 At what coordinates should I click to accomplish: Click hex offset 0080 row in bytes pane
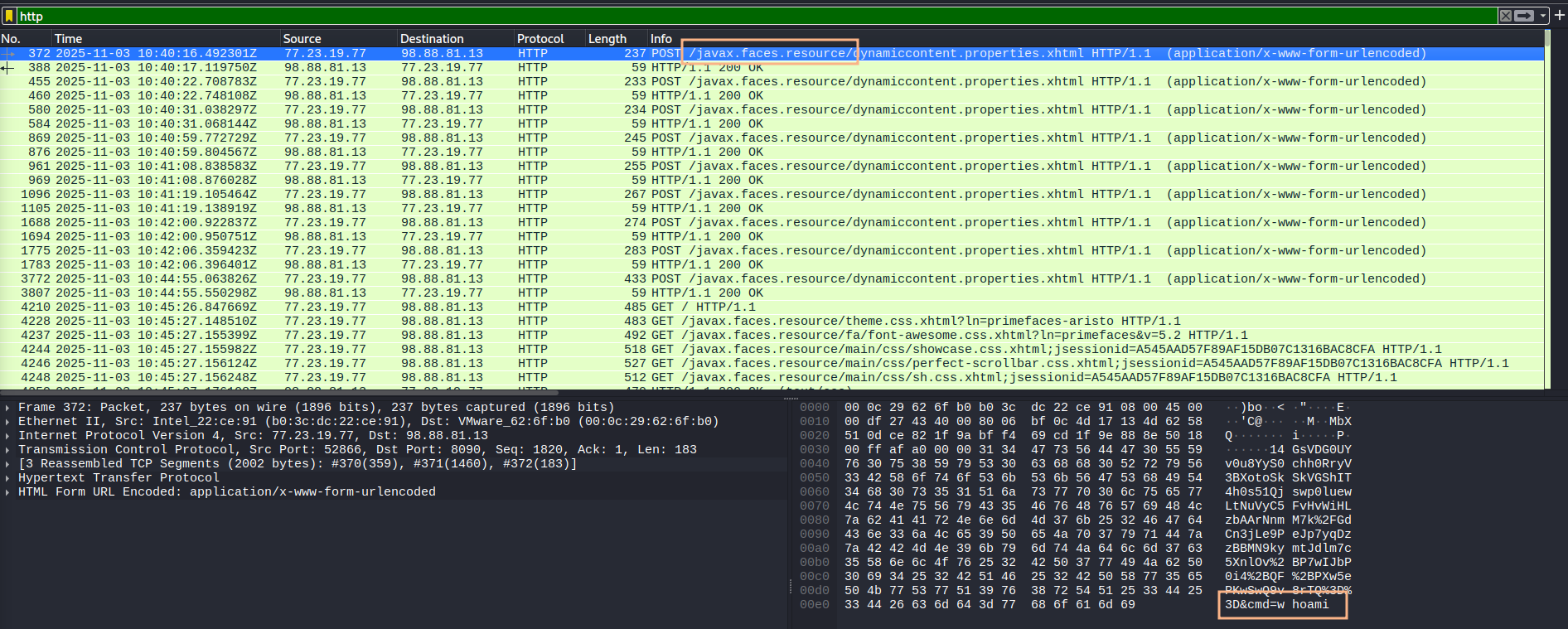(x=815, y=520)
